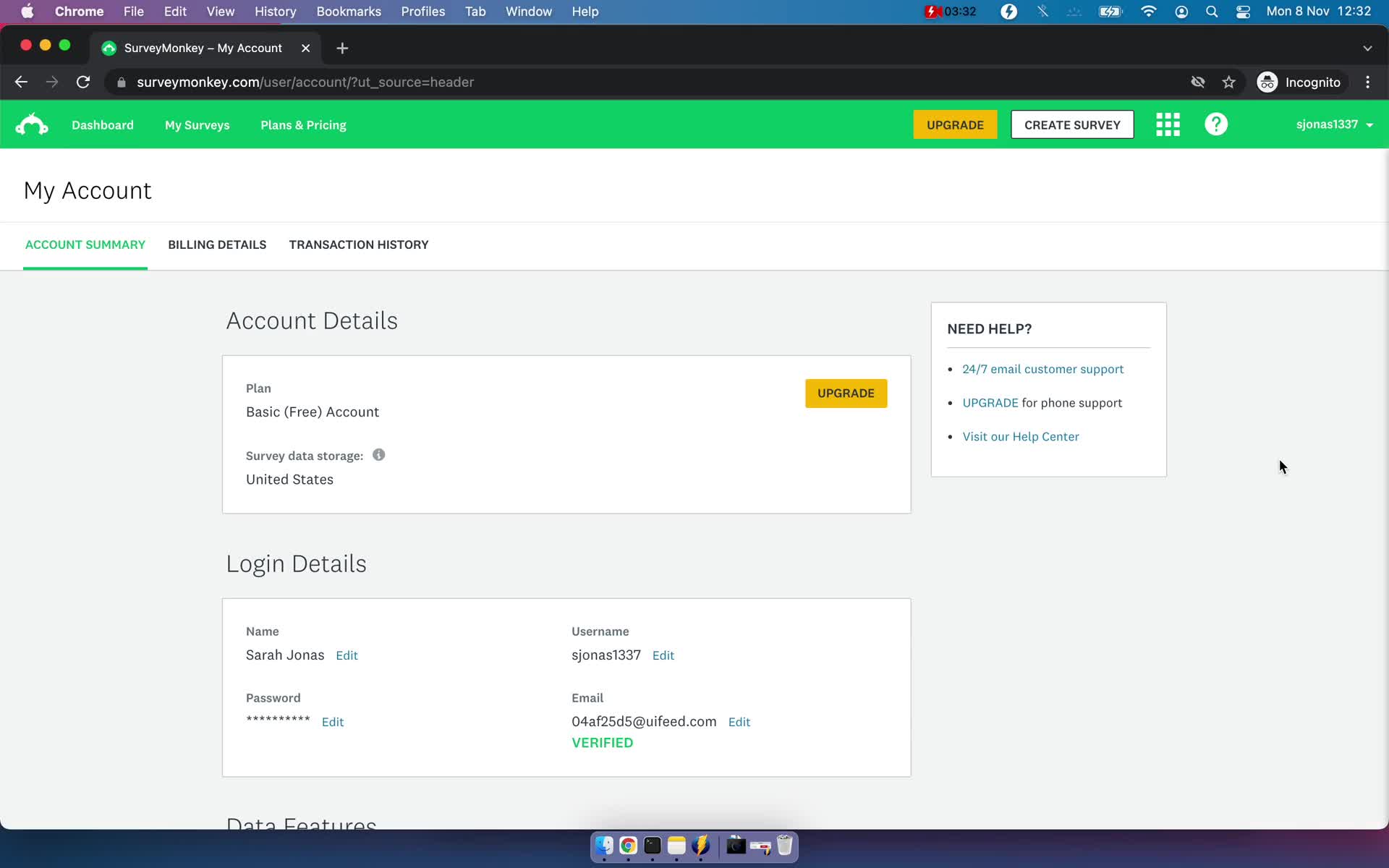Click the Create Survey button

1072,124
